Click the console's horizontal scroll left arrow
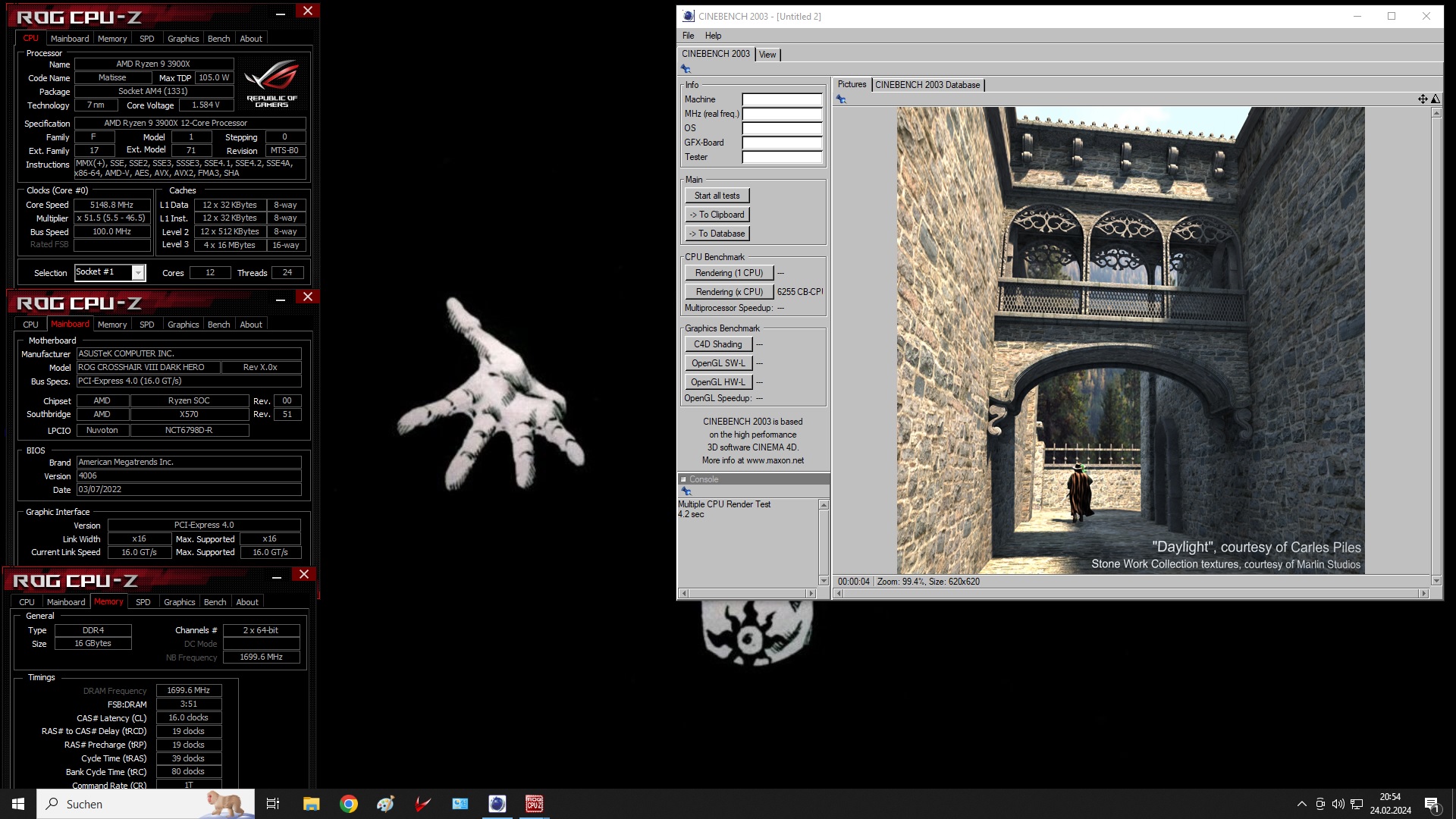Viewport: 1456px width, 819px height. [684, 594]
